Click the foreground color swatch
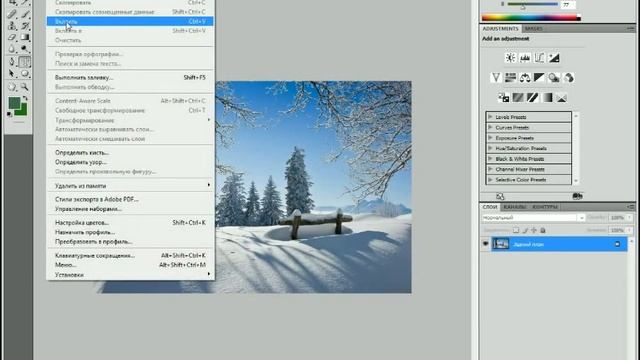 click(13, 102)
